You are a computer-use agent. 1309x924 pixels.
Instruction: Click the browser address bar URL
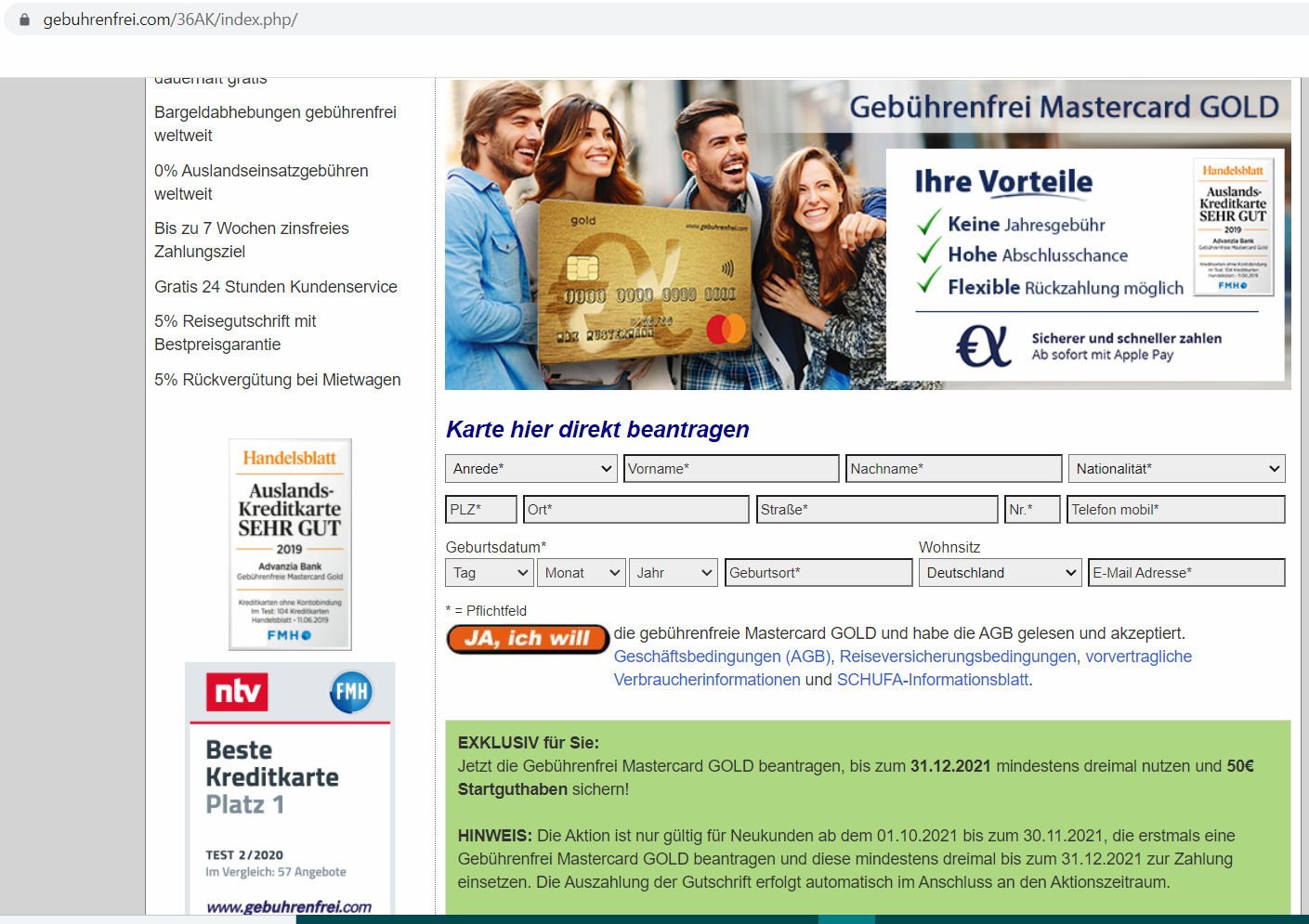tap(170, 20)
